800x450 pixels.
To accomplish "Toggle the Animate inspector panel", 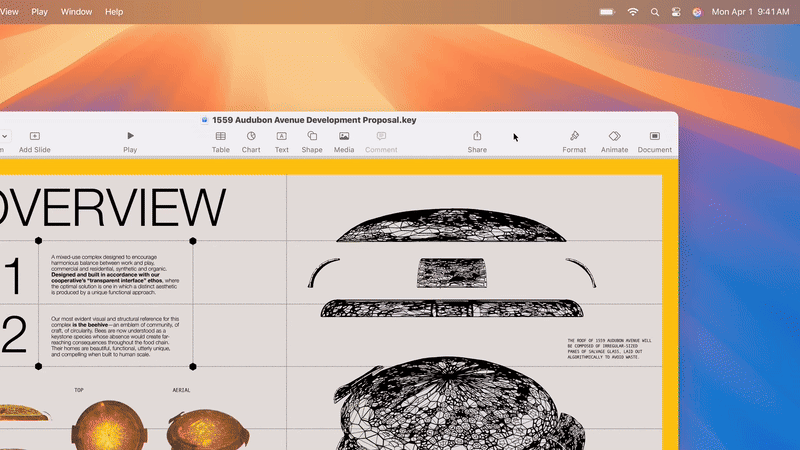I will coord(614,136).
